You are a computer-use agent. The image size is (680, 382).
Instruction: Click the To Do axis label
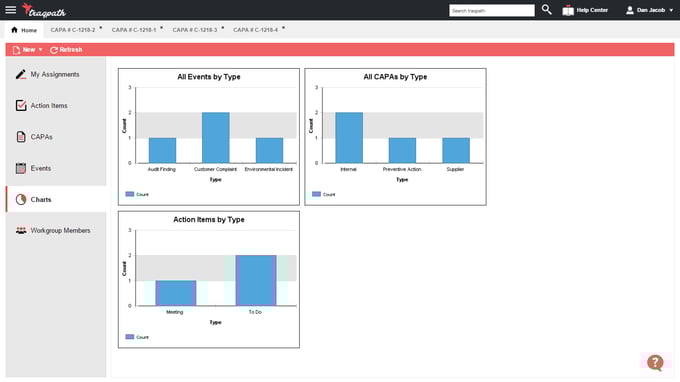pyautogui.click(x=255, y=312)
